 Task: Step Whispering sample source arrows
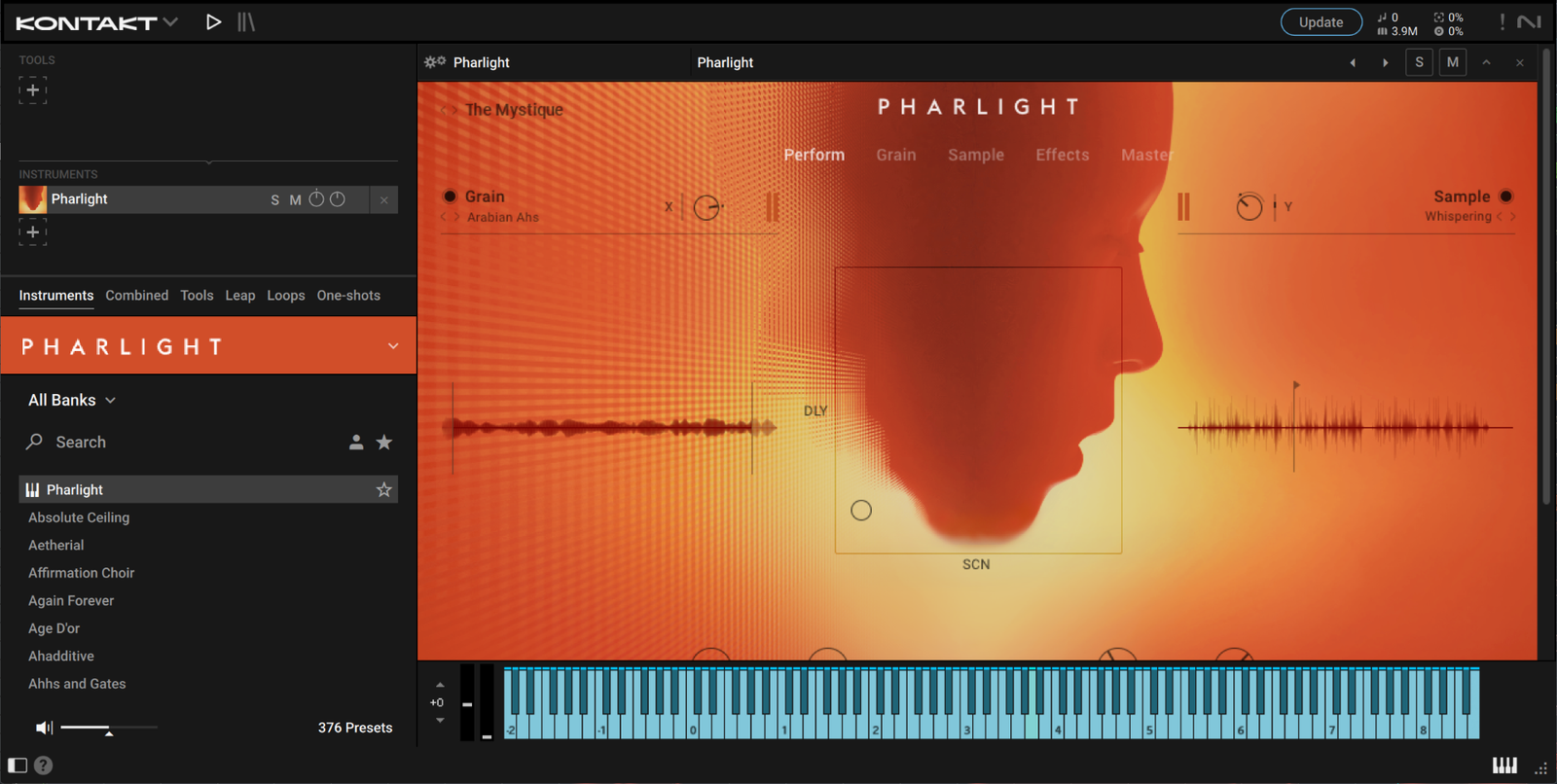point(1506,217)
